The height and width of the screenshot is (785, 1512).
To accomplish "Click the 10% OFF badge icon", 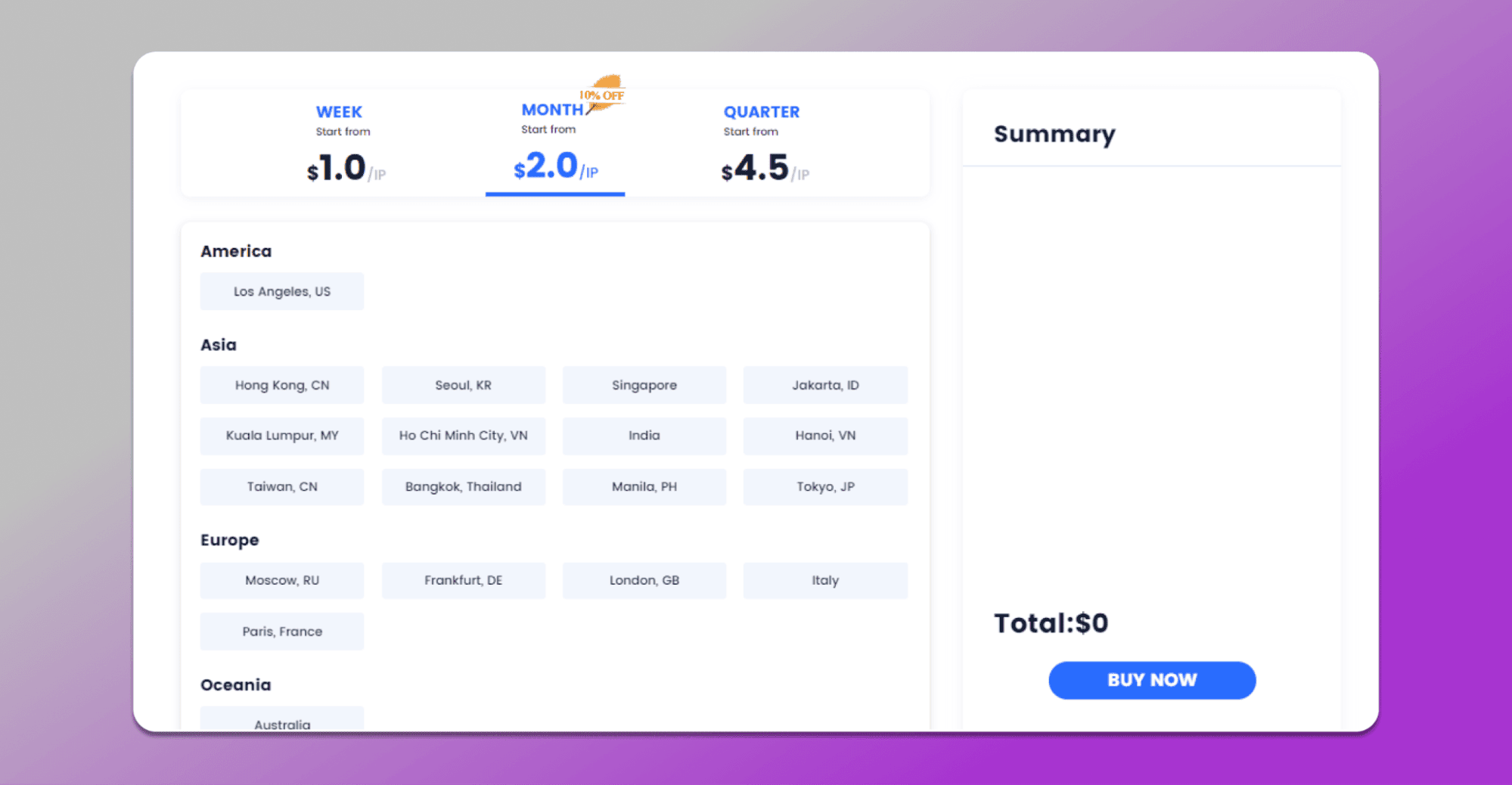I will [x=603, y=94].
